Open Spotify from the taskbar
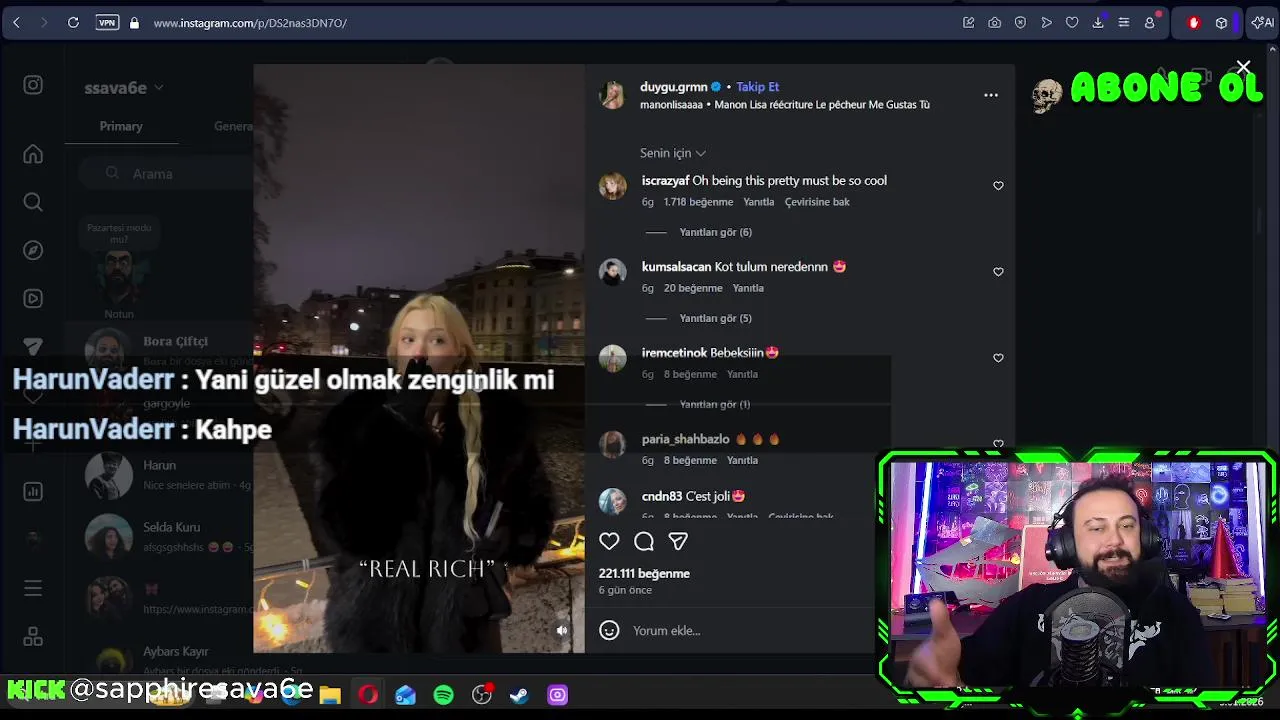 [x=444, y=695]
